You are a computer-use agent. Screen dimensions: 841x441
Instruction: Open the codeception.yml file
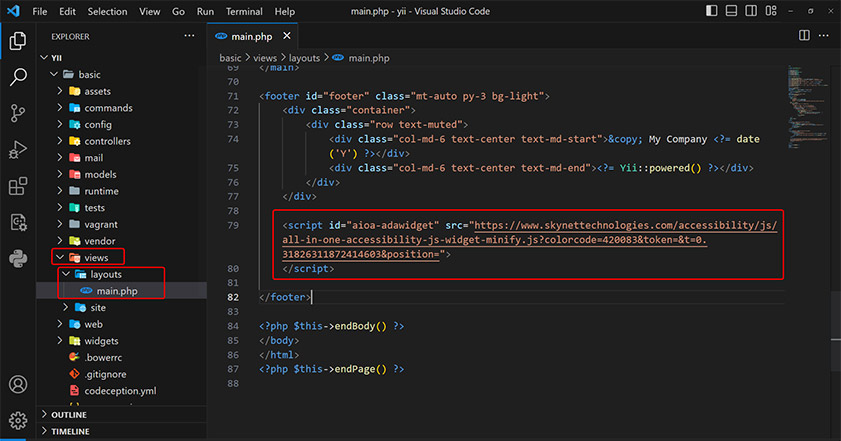coord(121,390)
